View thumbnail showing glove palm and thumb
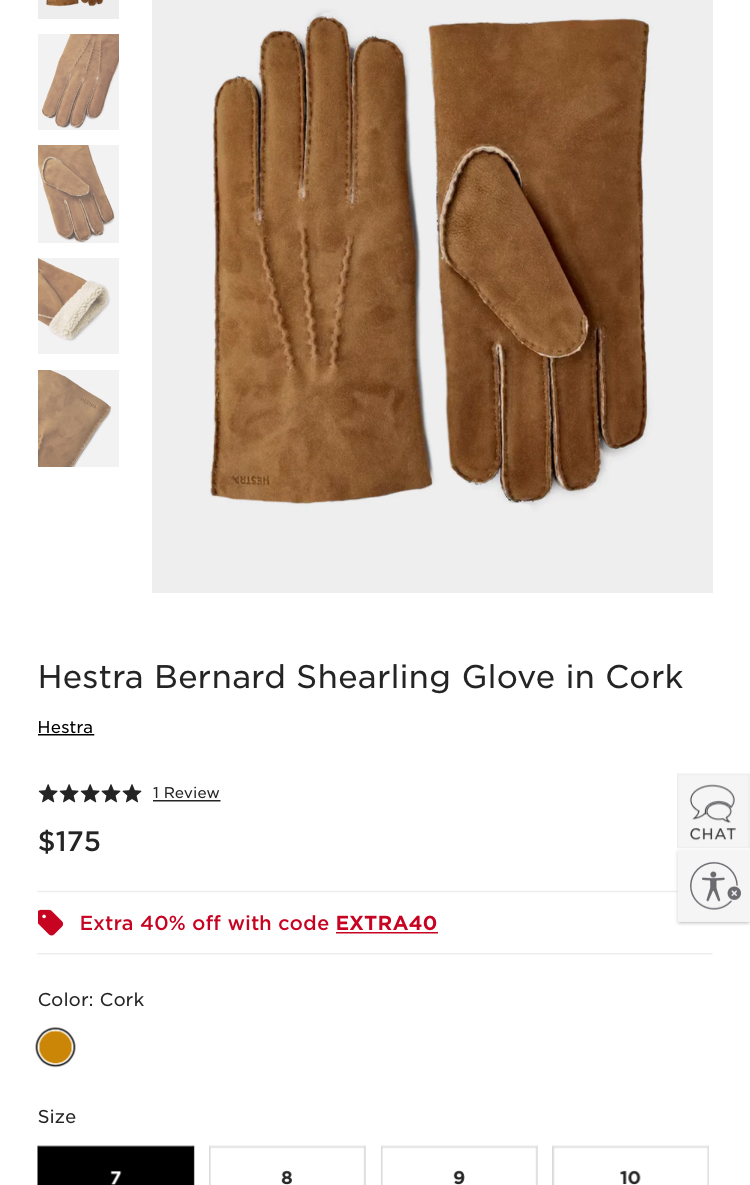Viewport: 750px width, 1185px height. point(78,194)
